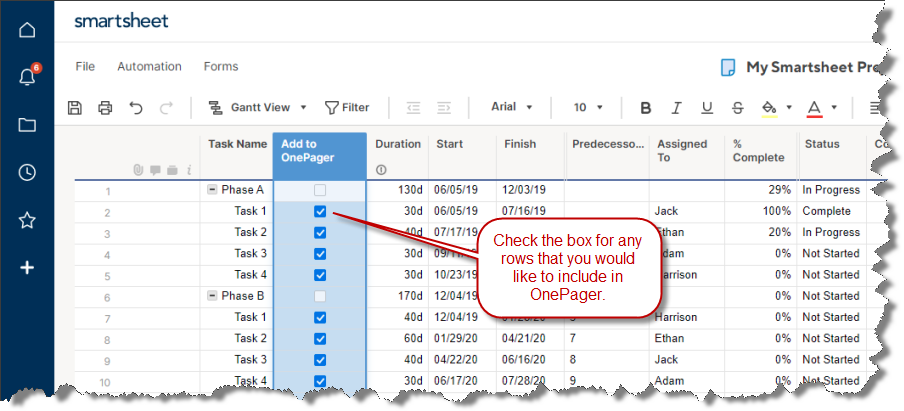The width and height of the screenshot is (904, 411).
Task: Collapse the Phase B group
Action: point(212,296)
